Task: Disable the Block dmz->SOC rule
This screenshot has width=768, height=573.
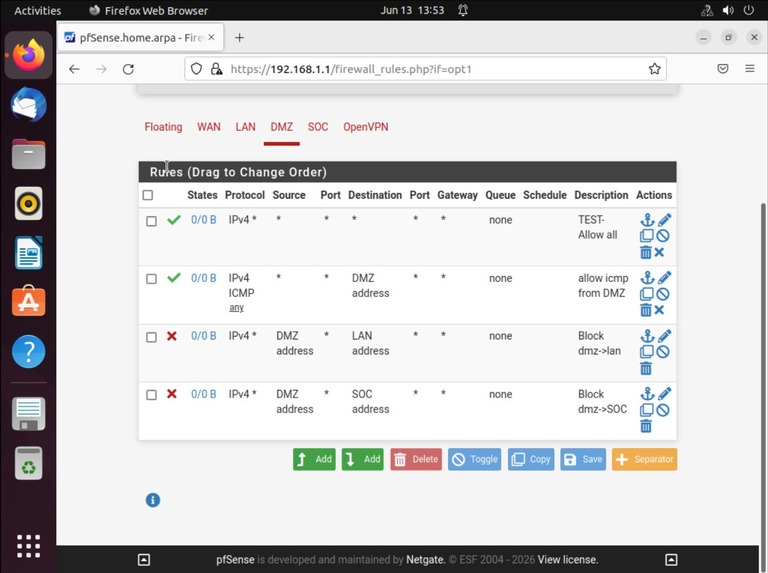Action: pos(663,410)
